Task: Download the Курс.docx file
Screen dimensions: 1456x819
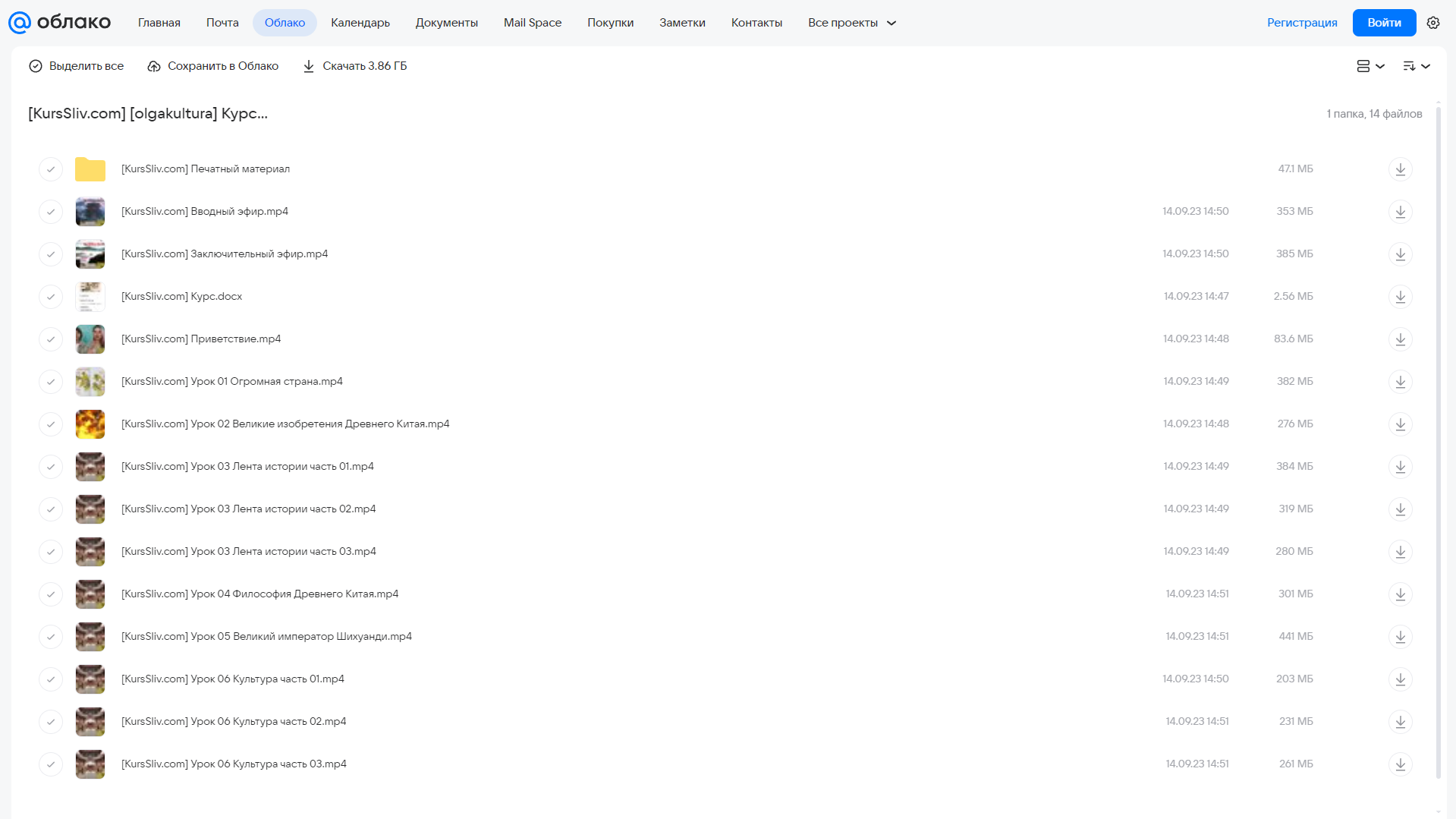Action: pyautogui.click(x=1400, y=297)
